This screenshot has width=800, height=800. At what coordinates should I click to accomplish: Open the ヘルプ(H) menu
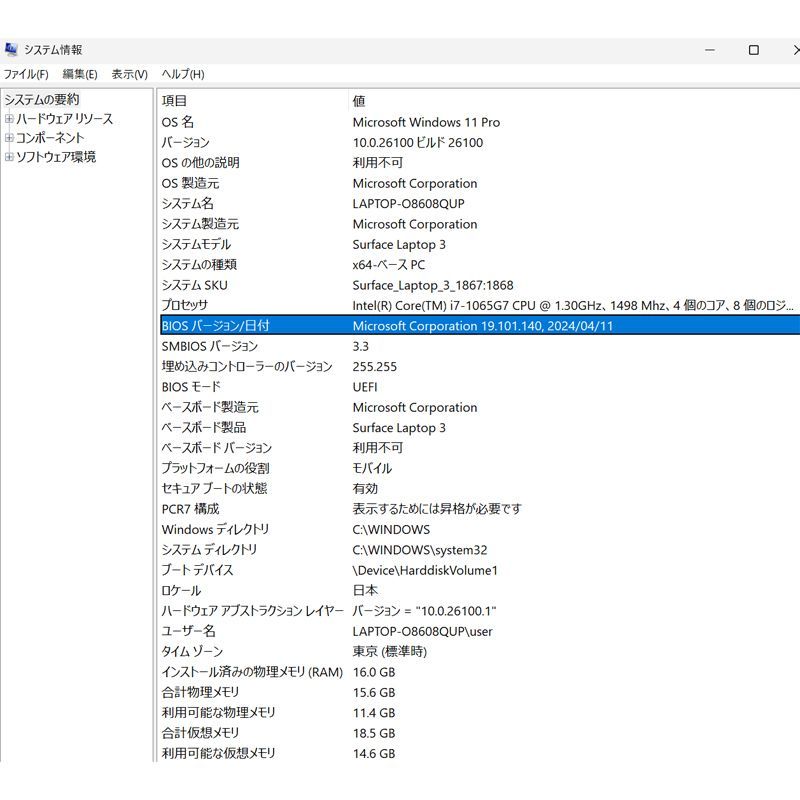coord(183,74)
